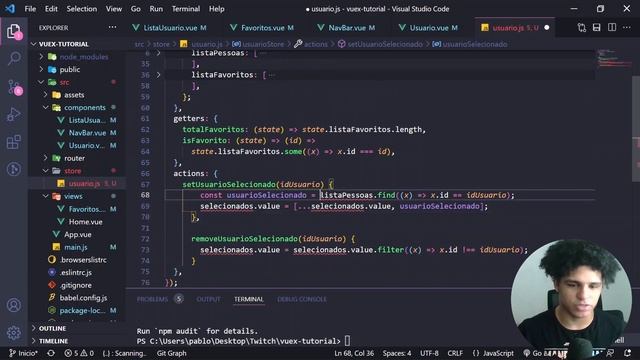Split the editor right
This screenshot has height=360, width=640.
(612, 28)
